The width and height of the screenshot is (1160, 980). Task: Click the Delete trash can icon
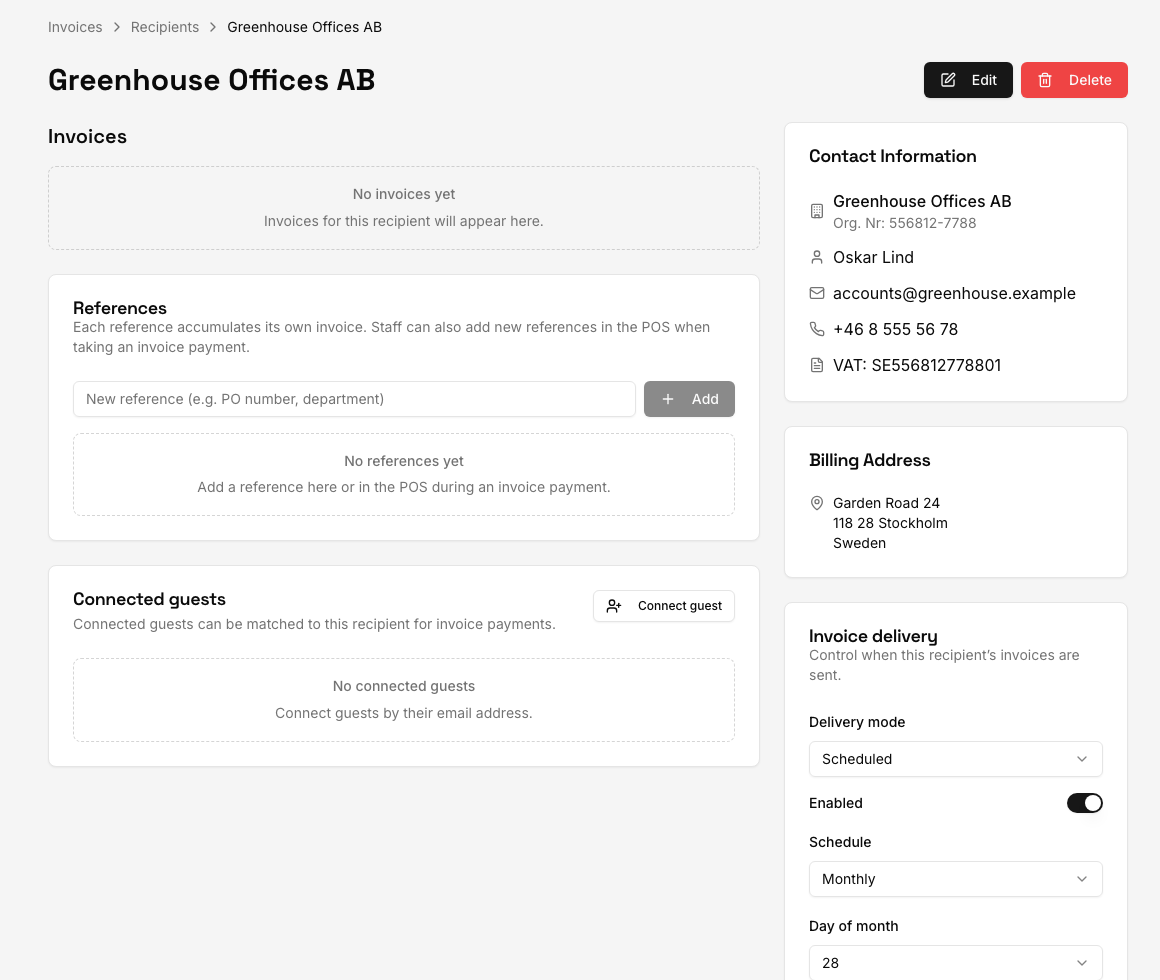click(x=1045, y=80)
